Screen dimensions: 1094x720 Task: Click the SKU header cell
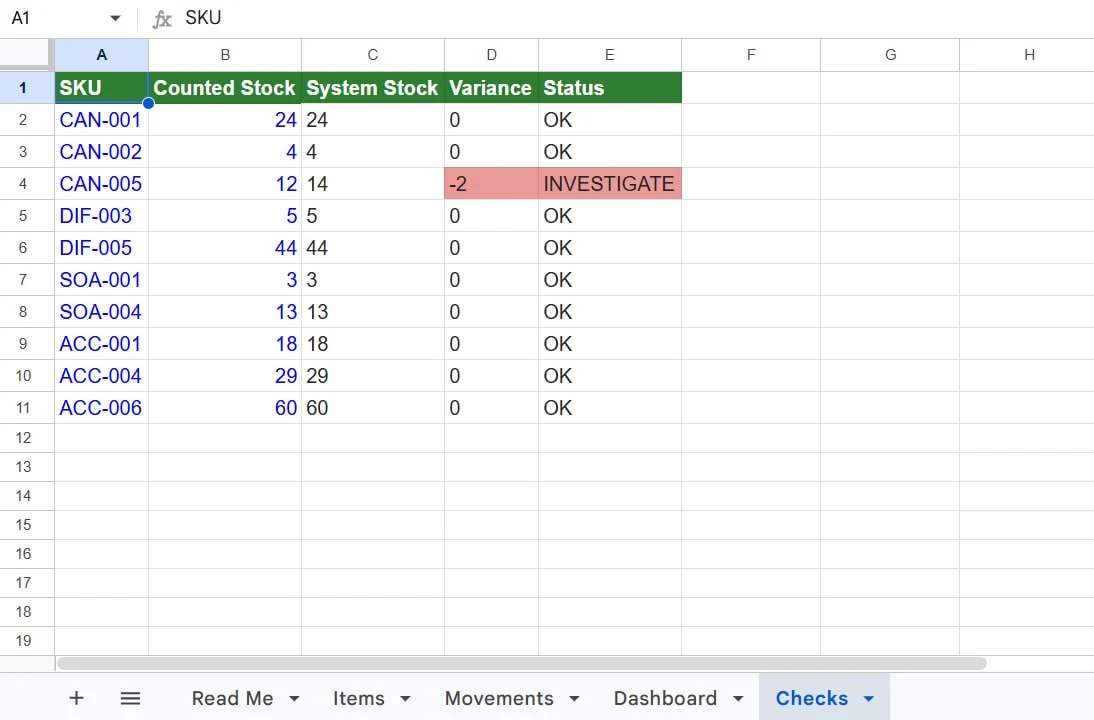[x=101, y=88]
